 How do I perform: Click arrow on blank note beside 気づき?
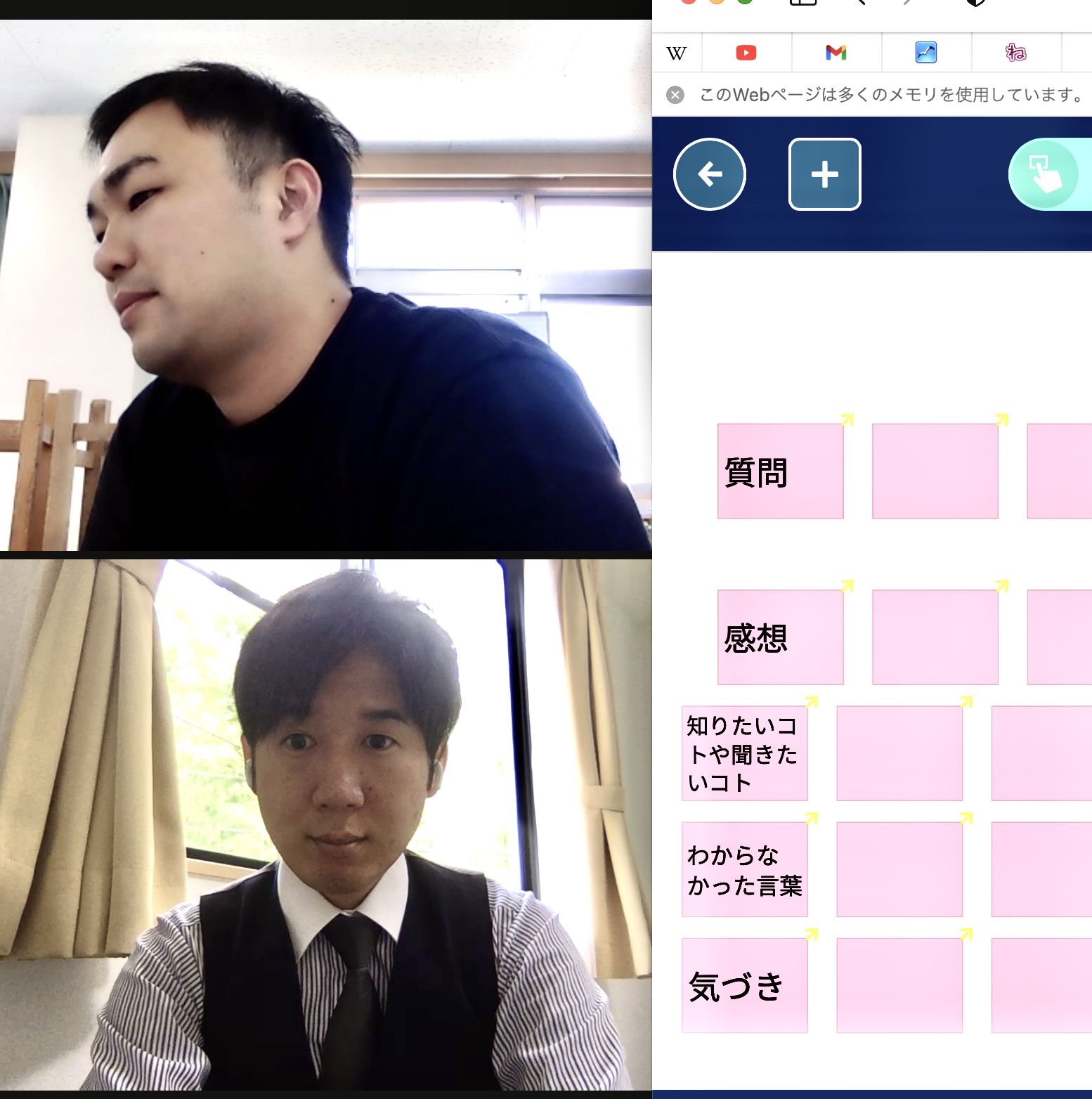tap(966, 933)
